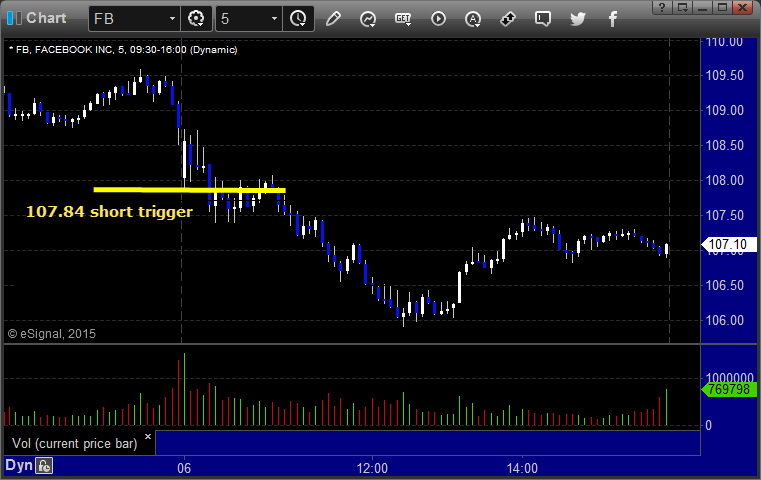Click the 14:00 label on the time axis

pos(522,468)
